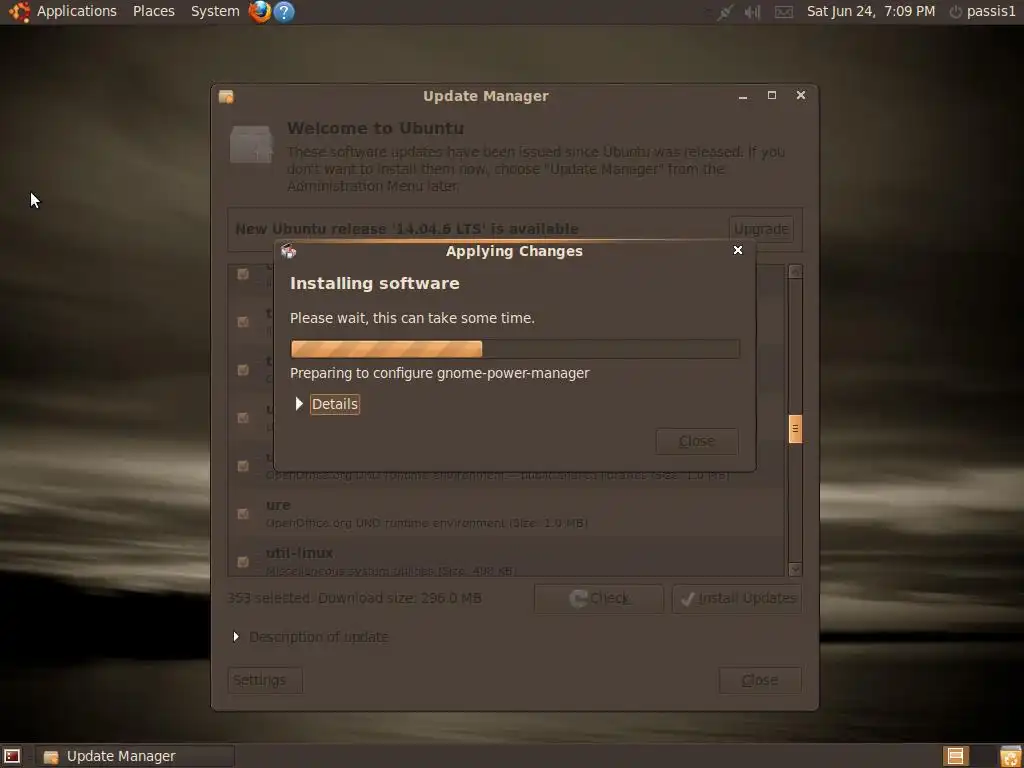This screenshot has width=1024, height=768.
Task: Toggle the checkbox for ure package
Action: point(243,513)
